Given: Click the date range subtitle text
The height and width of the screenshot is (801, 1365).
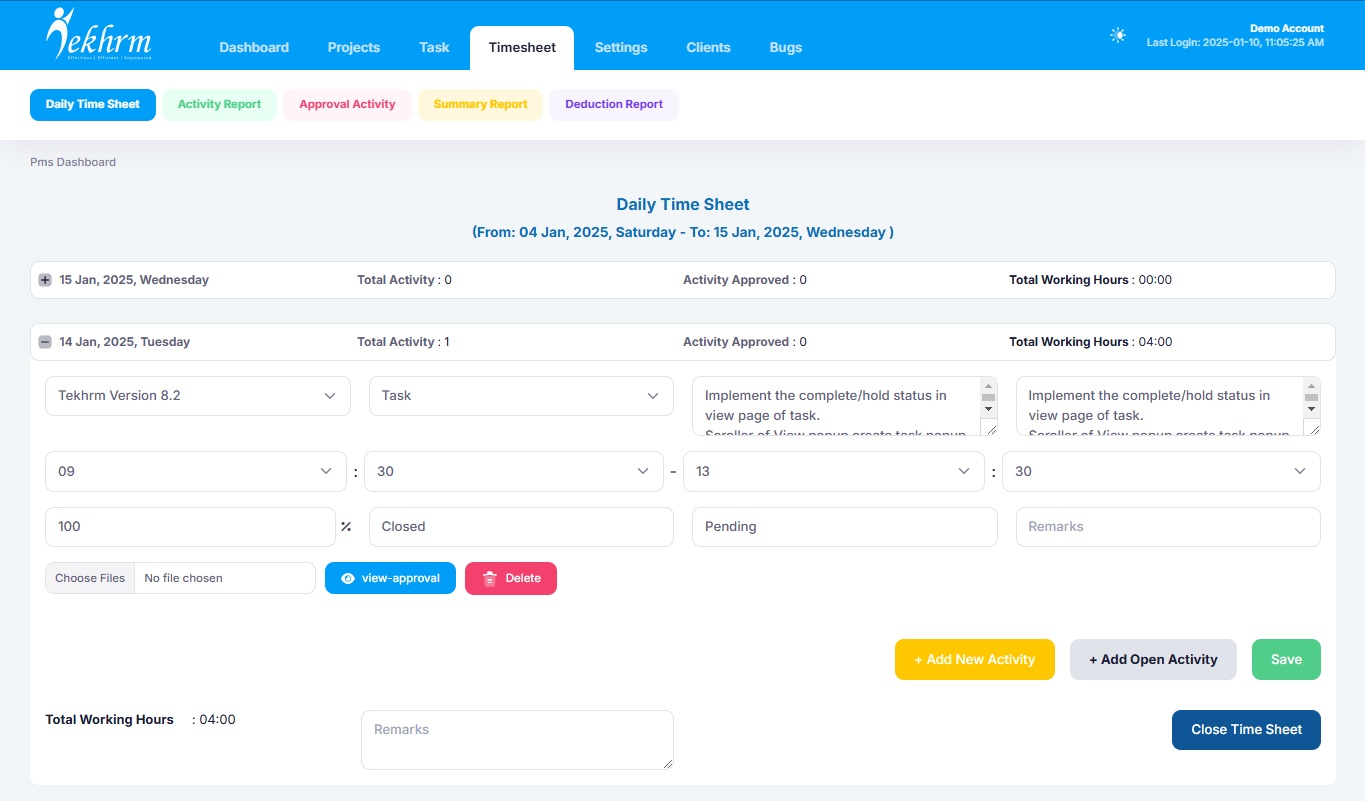Looking at the screenshot, I should pyautogui.click(x=683, y=232).
